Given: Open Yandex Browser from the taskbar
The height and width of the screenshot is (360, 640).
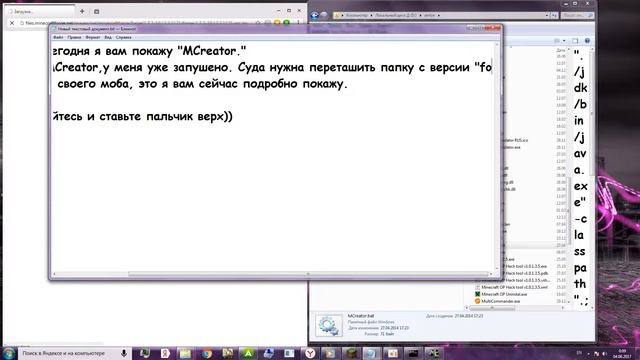Looking at the screenshot, I should pos(311,353).
